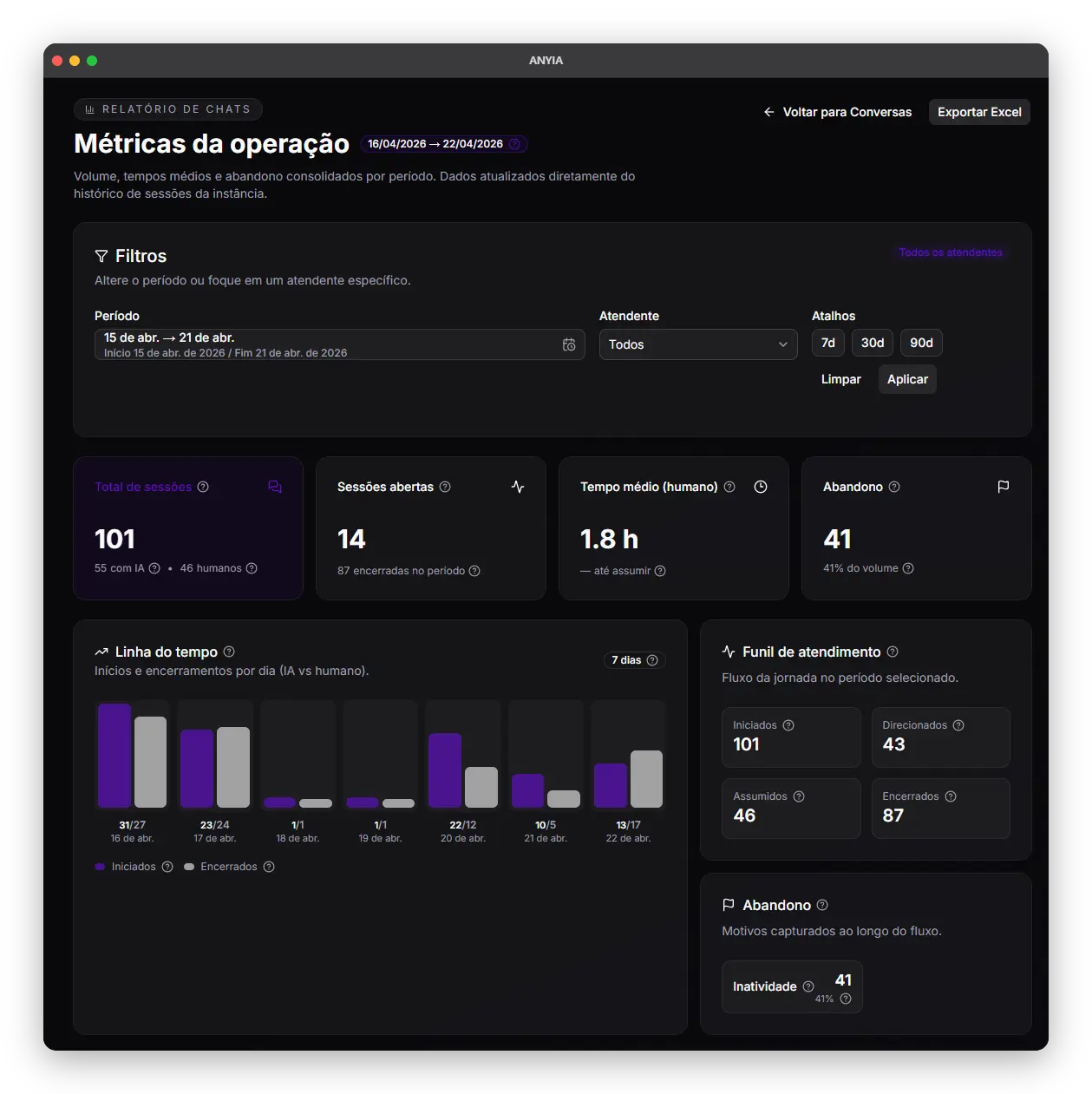The image size is (1092, 1094).
Task: Select the 30d shortcut period
Action: (873, 343)
